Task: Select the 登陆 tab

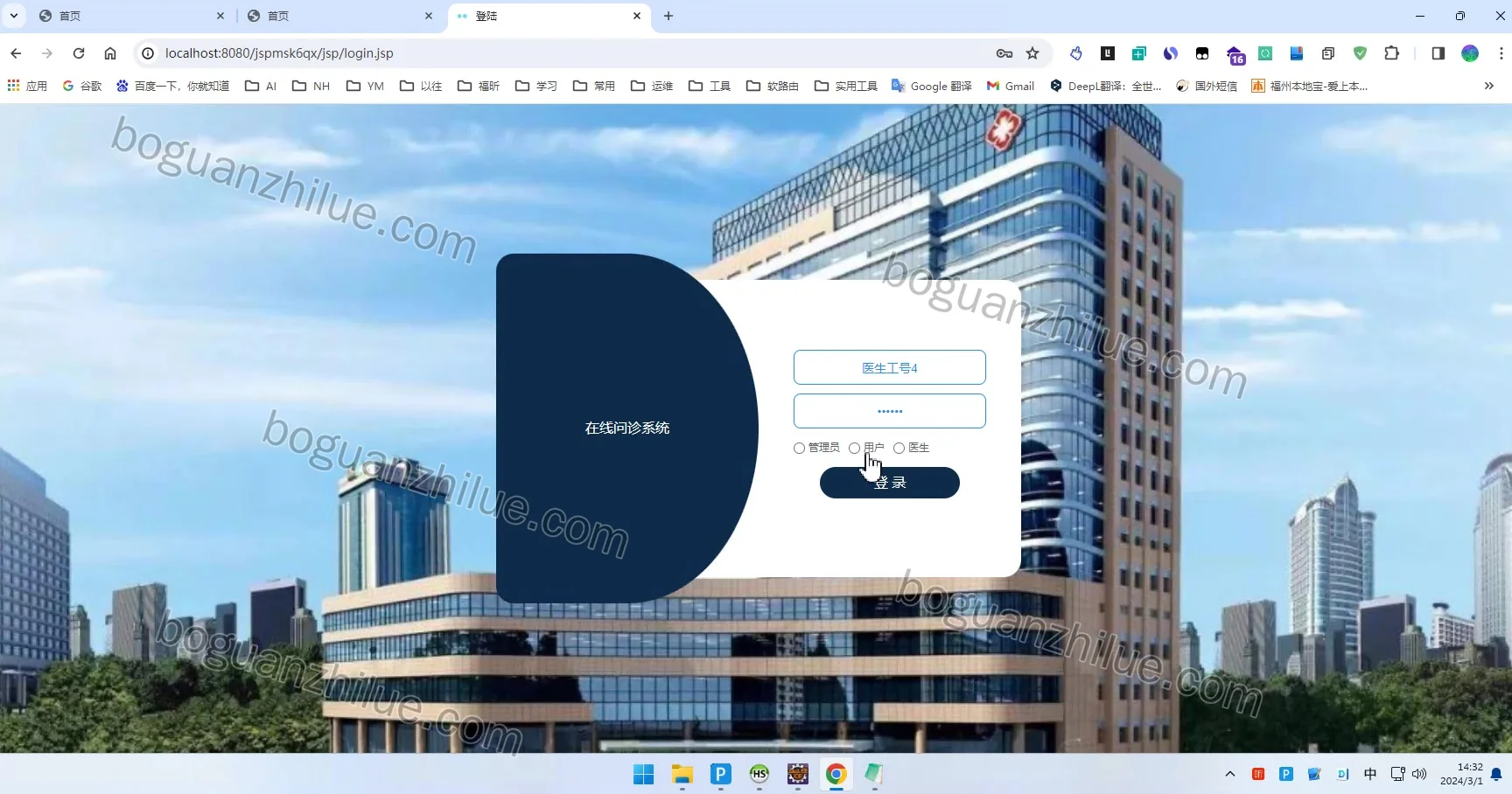Action: pyautogui.click(x=549, y=16)
